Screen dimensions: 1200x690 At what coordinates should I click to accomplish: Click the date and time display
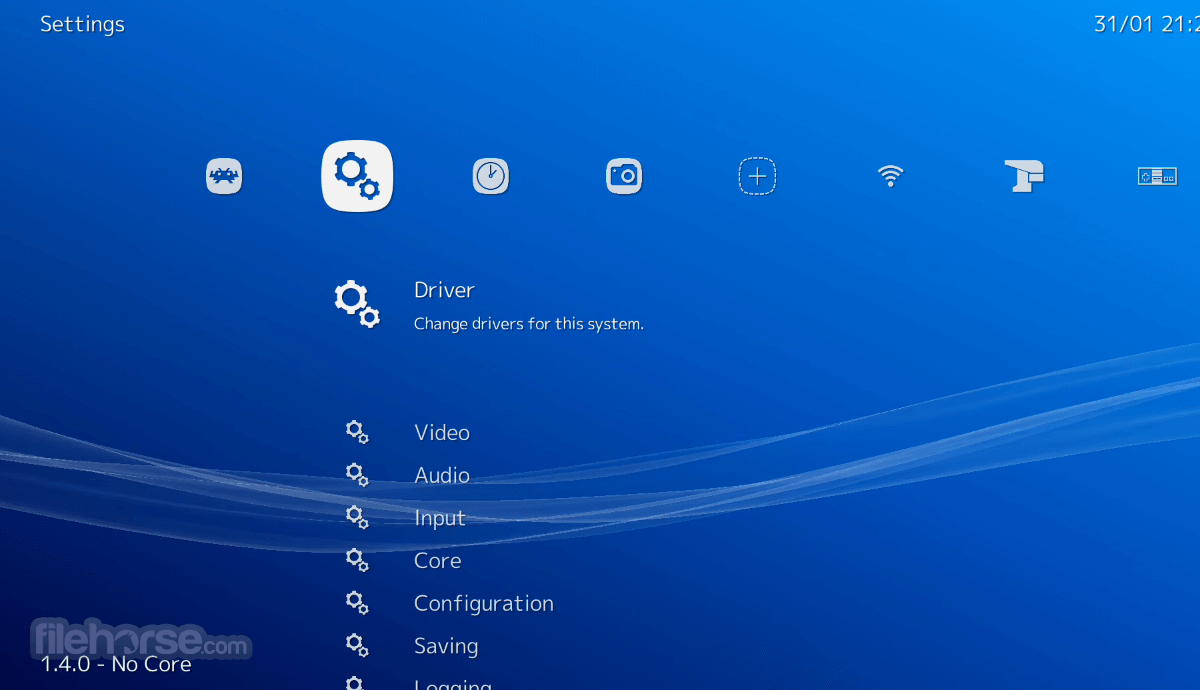coord(1145,25)
